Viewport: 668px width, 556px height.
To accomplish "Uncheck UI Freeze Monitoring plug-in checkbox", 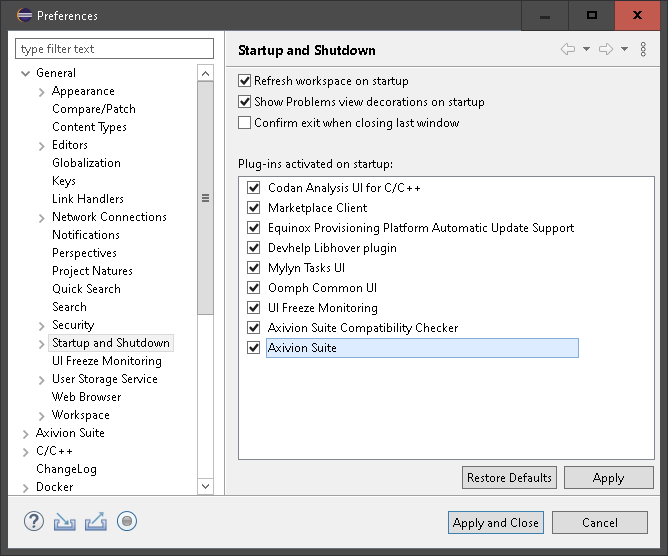I will pyautogui.click(x=254, y=308).
